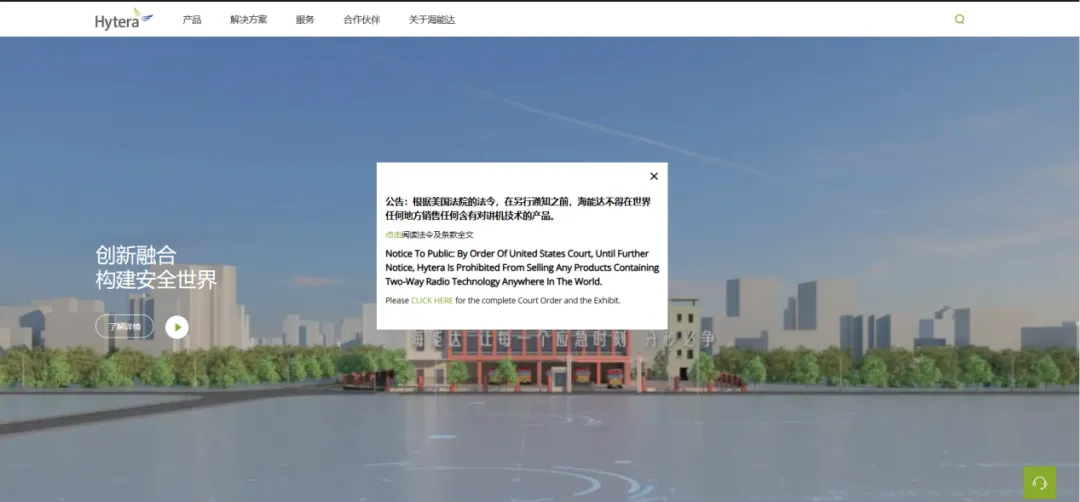This screenshot has width=1080, height=502.
Task: Click the slogan text above the station
Action: 560,339
